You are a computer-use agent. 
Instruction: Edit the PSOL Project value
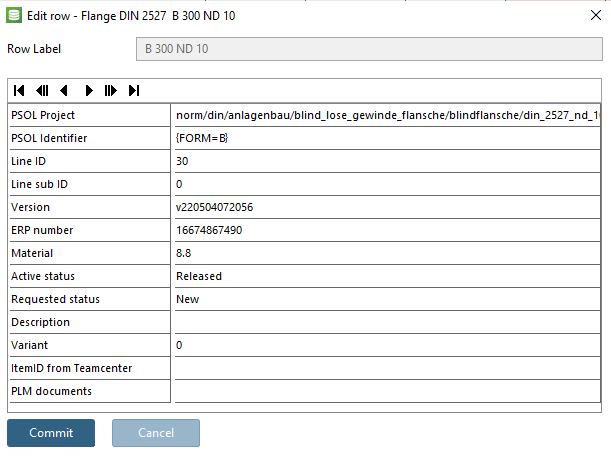pyautogui.click(x=387, y=115)
